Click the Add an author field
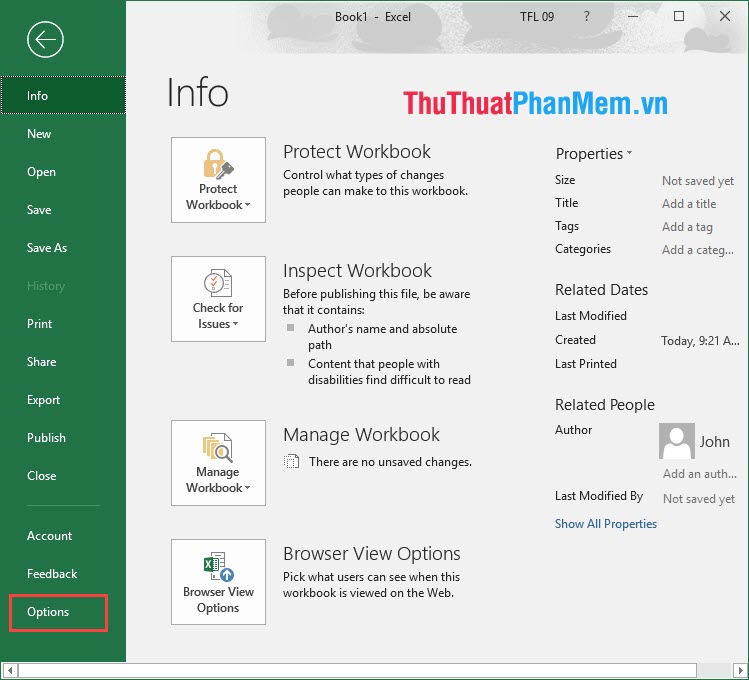 699,474
